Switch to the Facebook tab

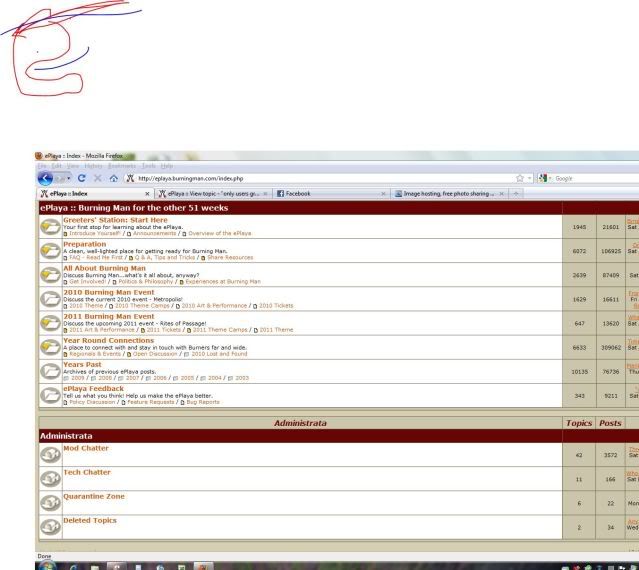click(331, 194)
